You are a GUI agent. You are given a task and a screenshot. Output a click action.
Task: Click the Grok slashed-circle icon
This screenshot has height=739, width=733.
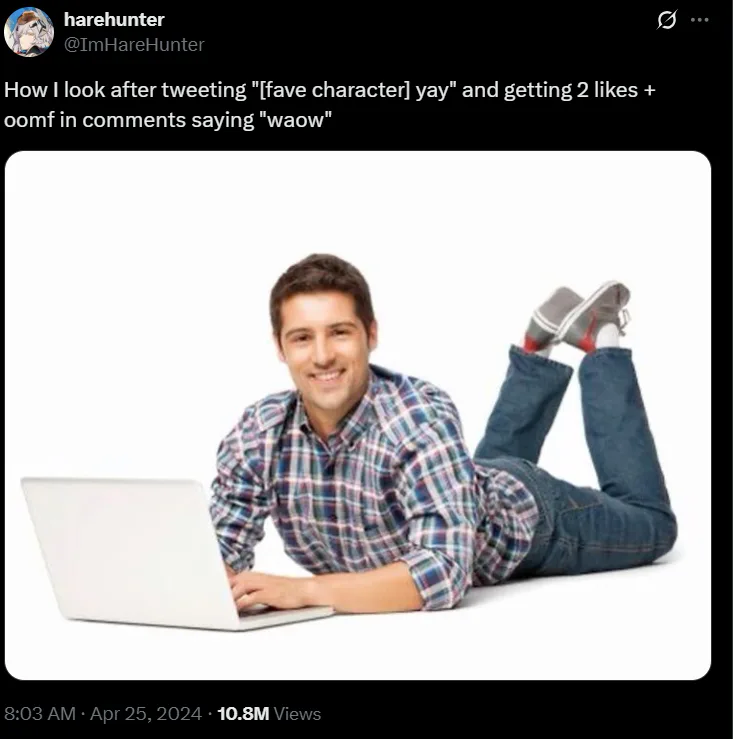pyautogui.click(x=667, y=20)
